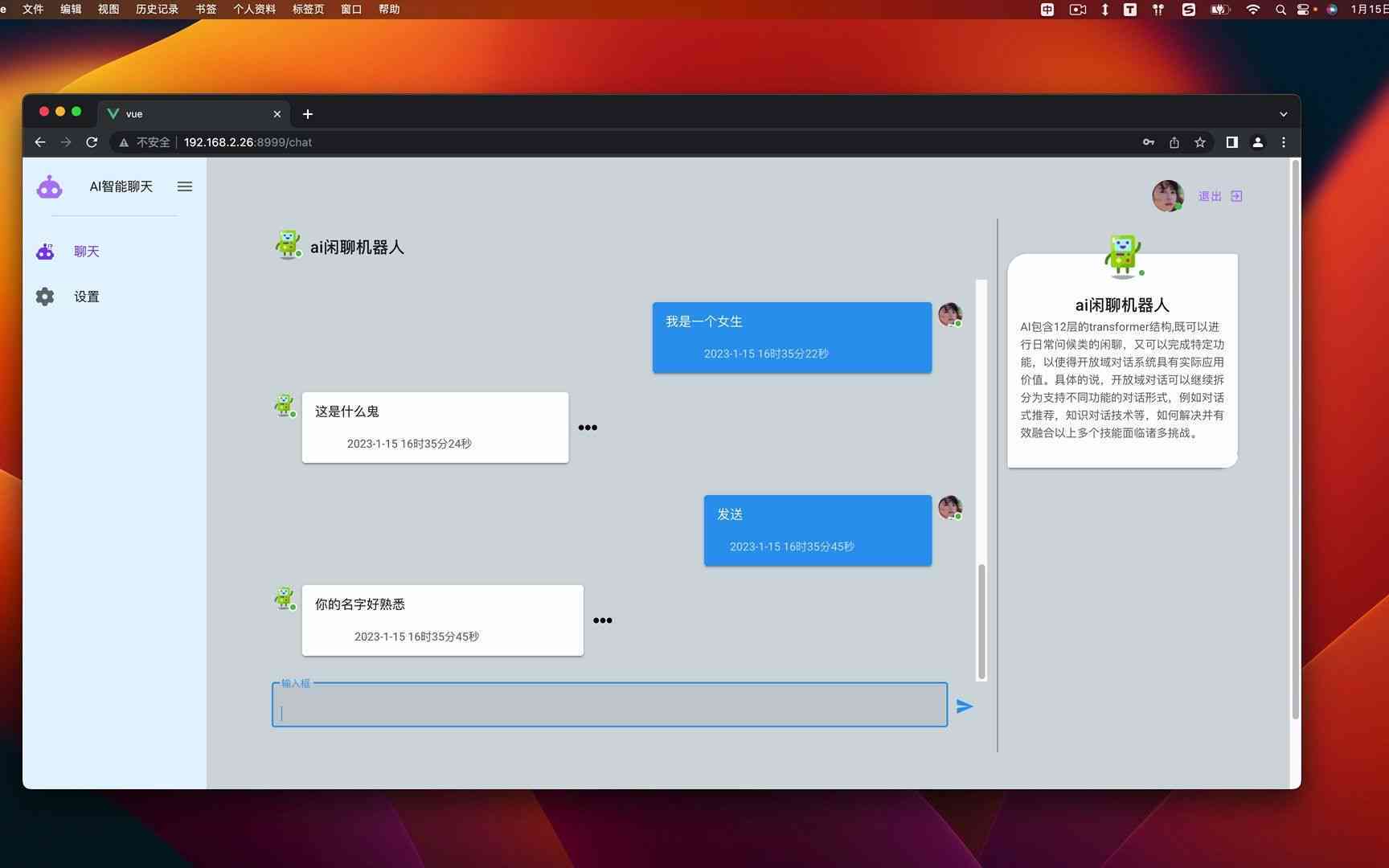Click the logout arrow icon after 退出
Viewport: 1389px width, 868px height.
[x=1236, y=196]
